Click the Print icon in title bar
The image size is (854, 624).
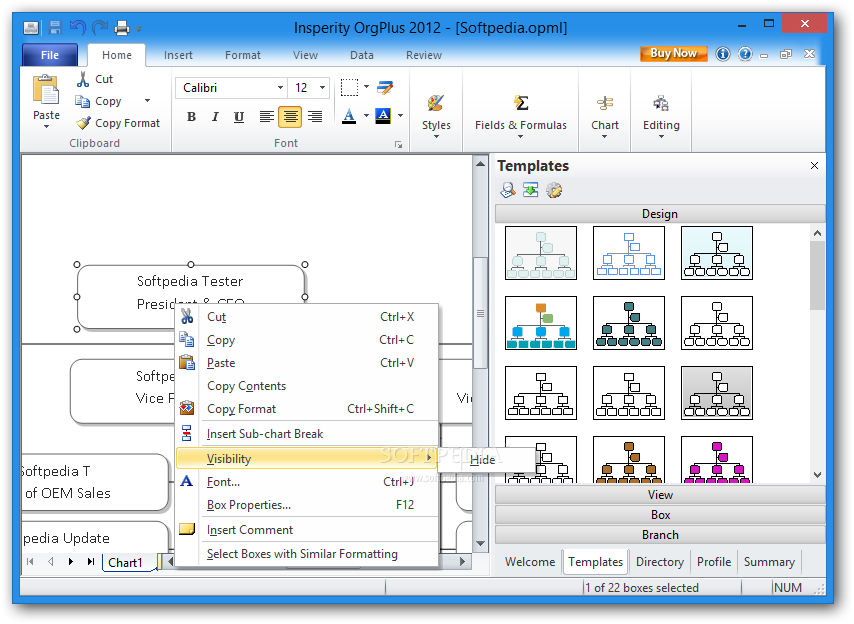(x=121, y=27)
